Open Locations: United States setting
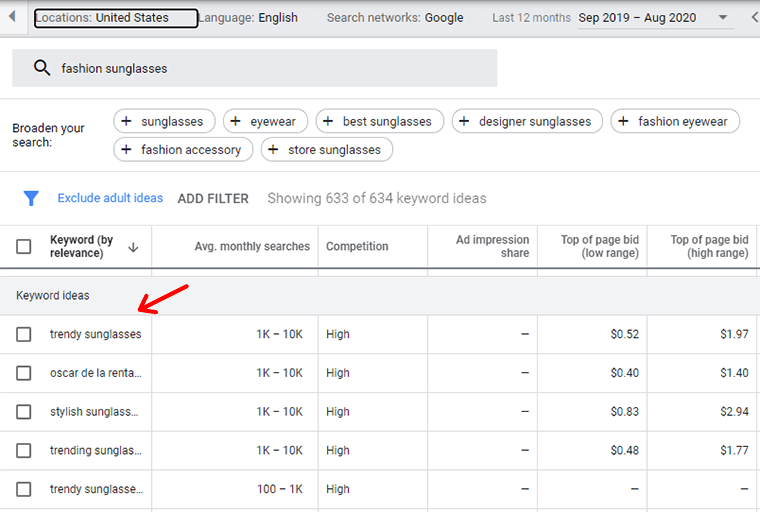Image resolution: width=760 pixels, height=512 pixels. [x=116, y=18]
